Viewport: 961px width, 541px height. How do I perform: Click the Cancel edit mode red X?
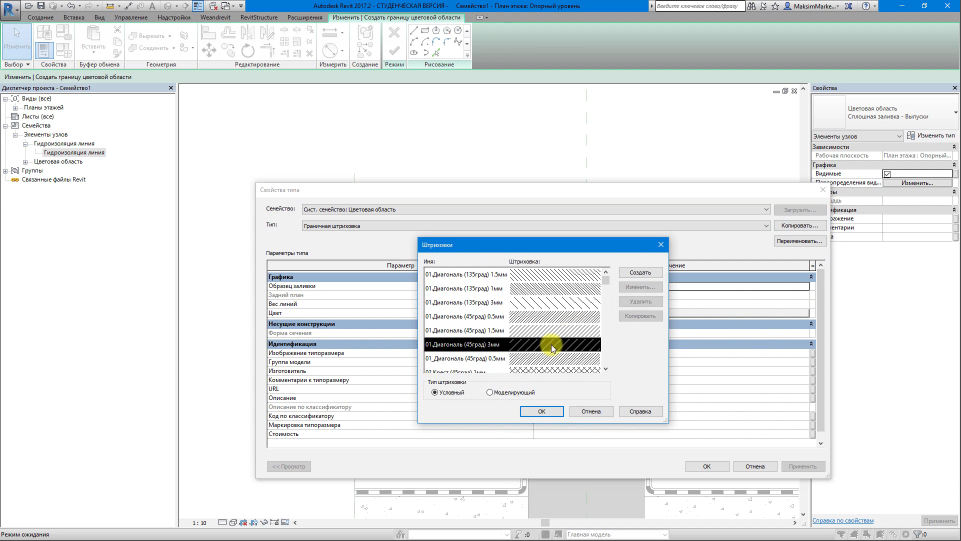(394, 32)
